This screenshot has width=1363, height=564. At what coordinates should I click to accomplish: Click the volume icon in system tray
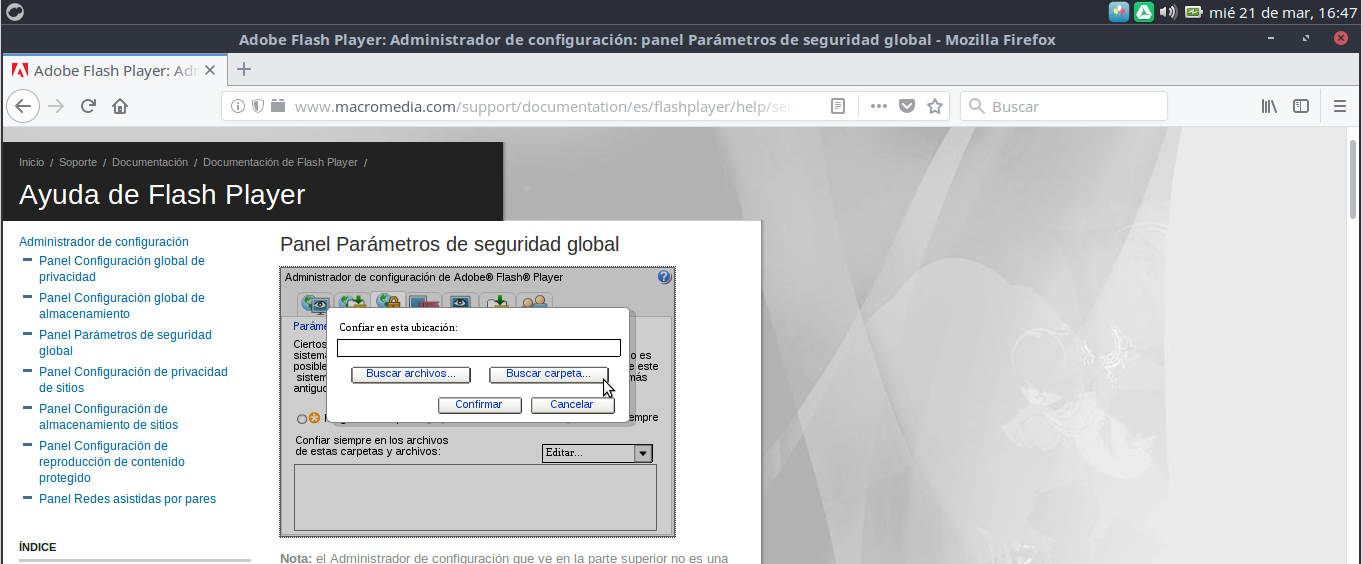pyautogui.click(x=1167, y=12)
